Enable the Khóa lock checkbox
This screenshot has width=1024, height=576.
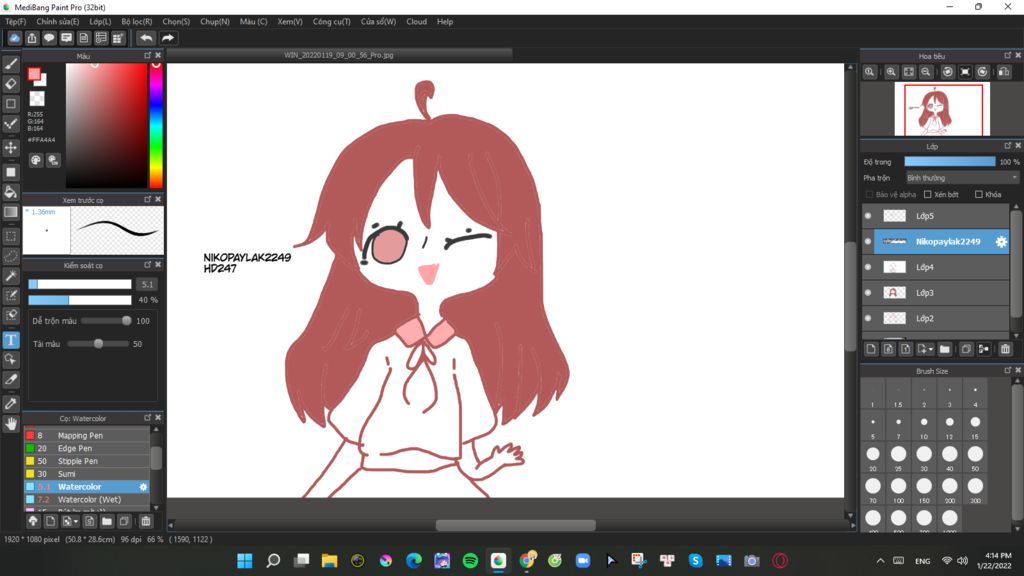point(978,195)
